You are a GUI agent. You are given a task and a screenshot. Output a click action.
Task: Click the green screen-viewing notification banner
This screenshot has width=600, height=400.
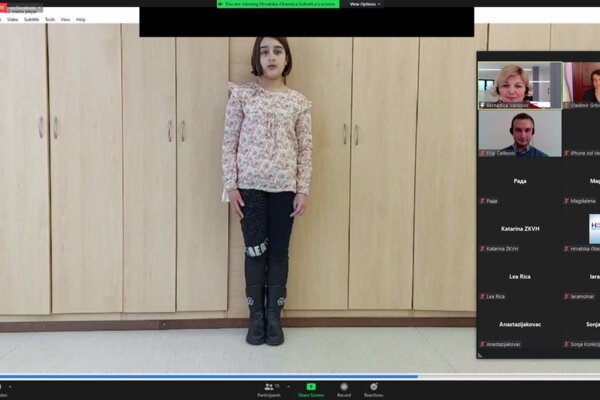[278, 4]
